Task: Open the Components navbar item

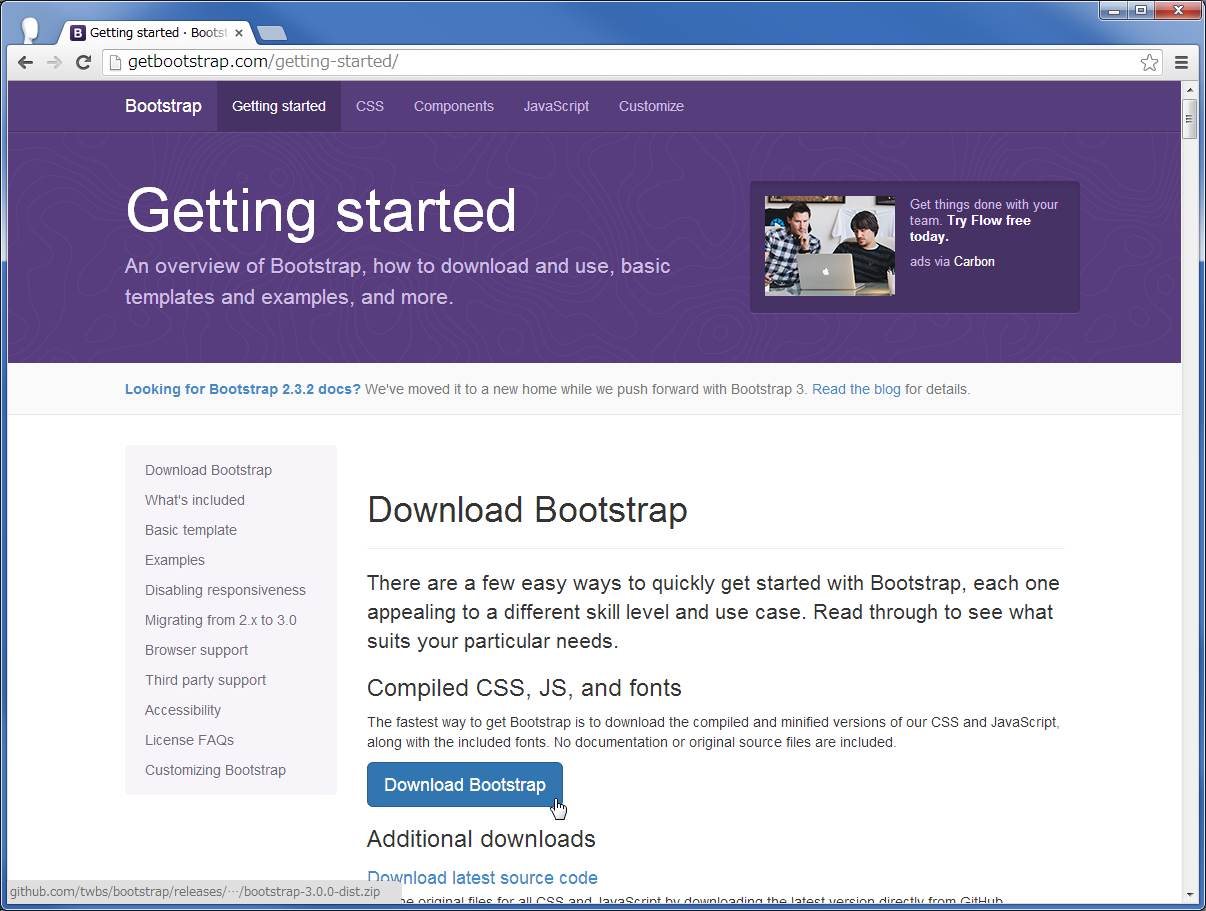Action: pyautogui.click(x=454, y=106)
